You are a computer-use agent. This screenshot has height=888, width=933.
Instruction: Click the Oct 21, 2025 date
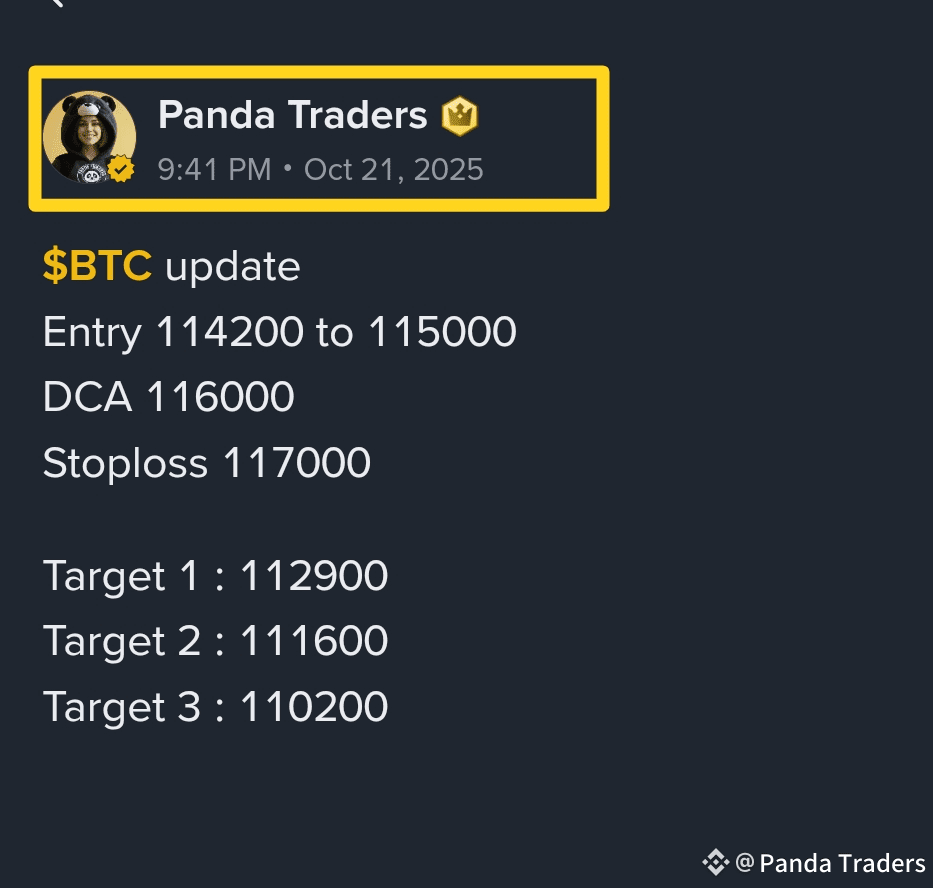393,170
